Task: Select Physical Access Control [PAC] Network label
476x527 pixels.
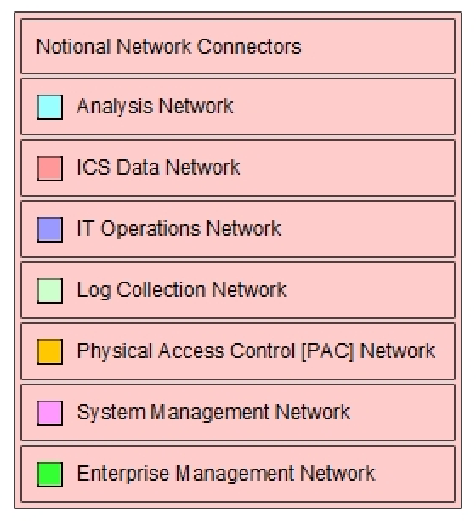Action: [256, 351]
